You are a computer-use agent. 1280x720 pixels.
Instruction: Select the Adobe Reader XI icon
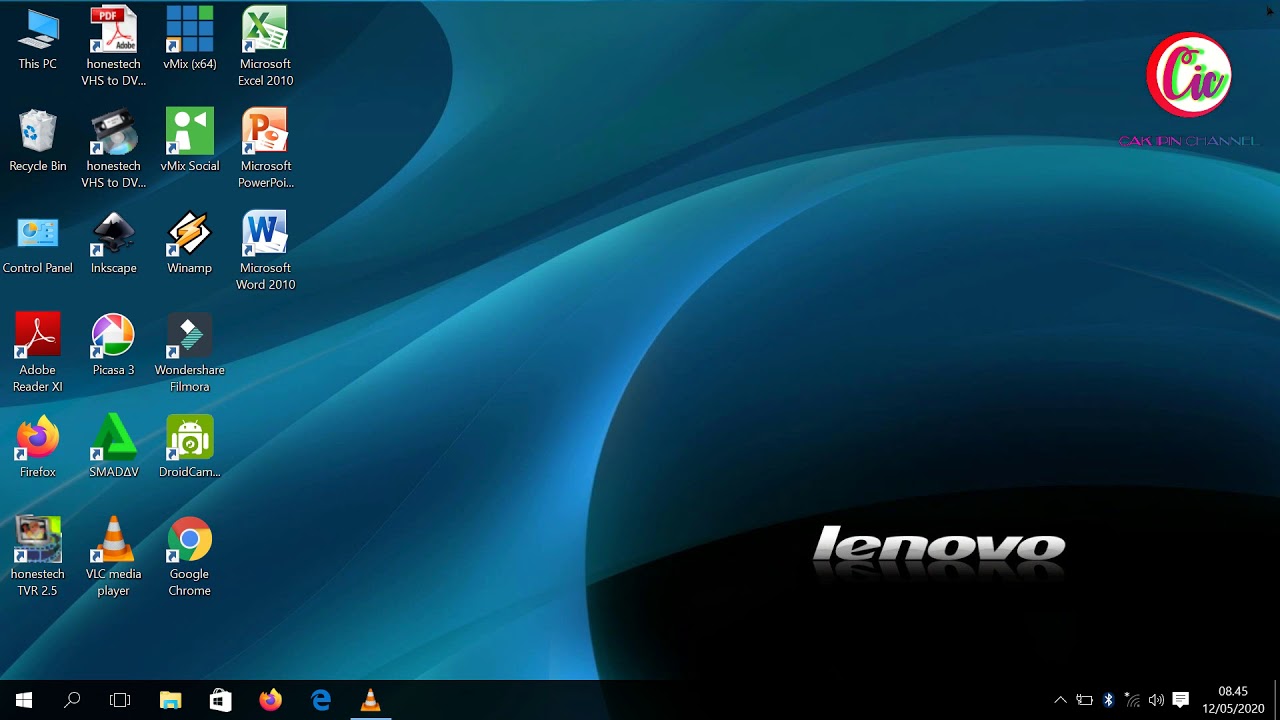click(38, 352)
